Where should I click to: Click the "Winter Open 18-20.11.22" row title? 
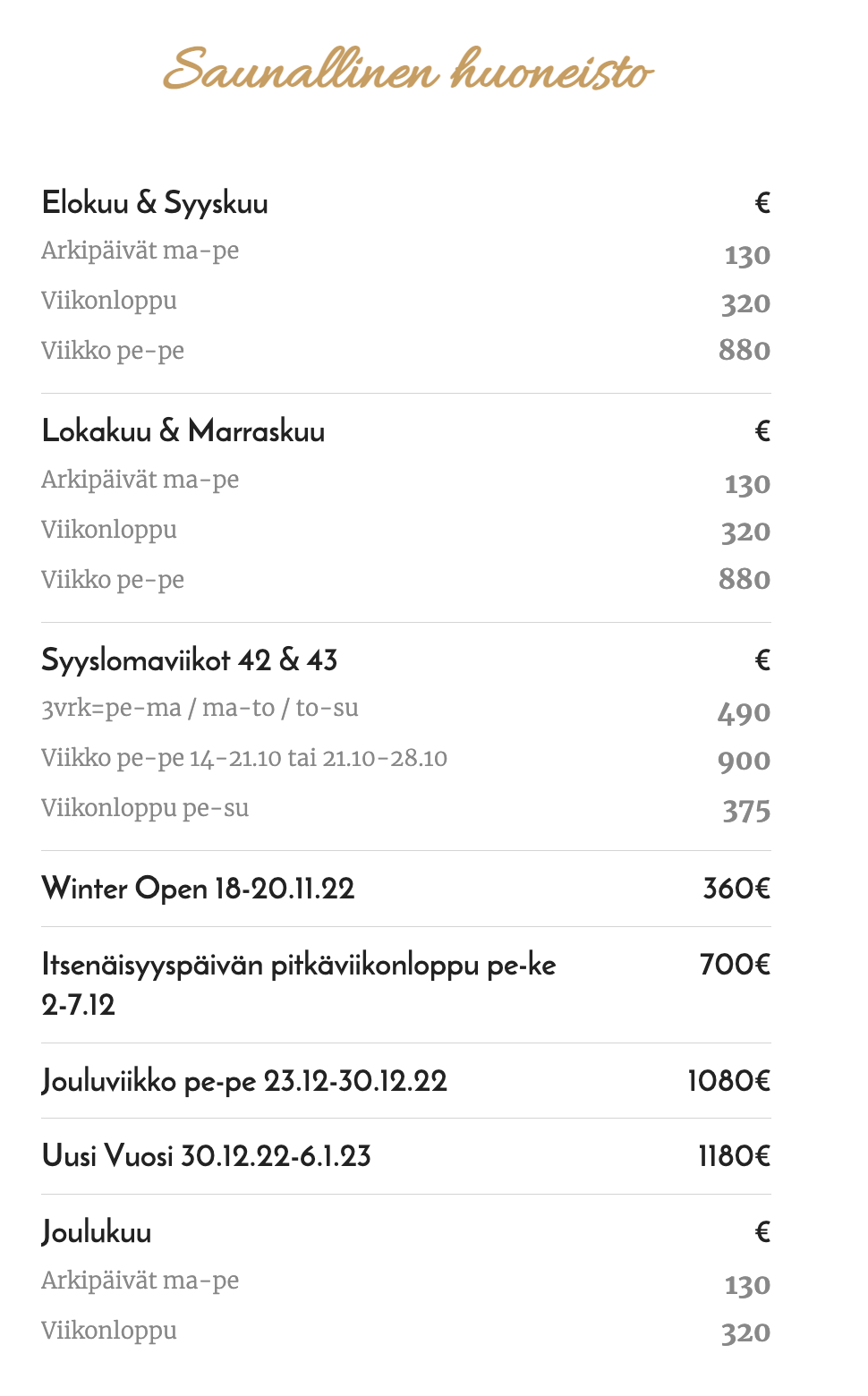pyautogui.click(x=199, y=889)
